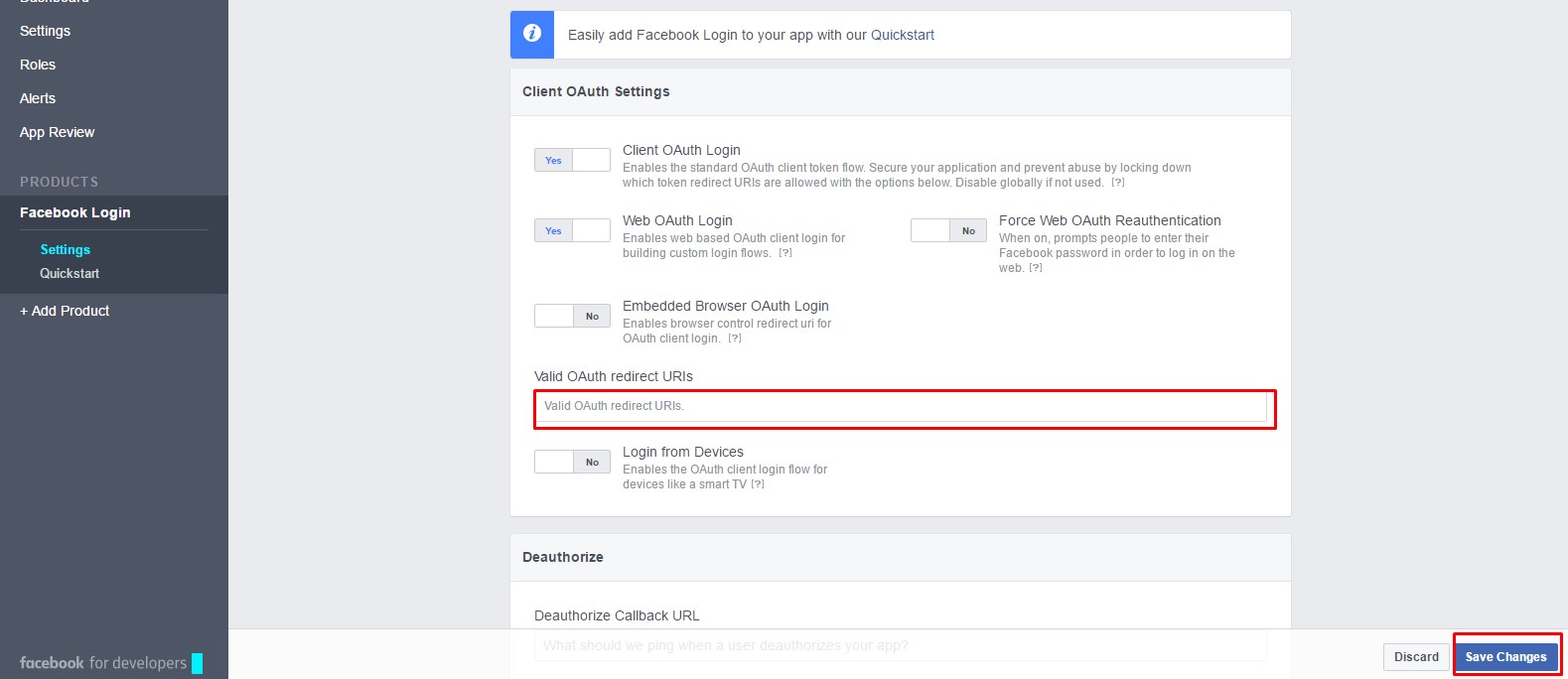Toggle Client OAuth Login switch
Screen dimensions: 1568x679
tap(572, 160)
